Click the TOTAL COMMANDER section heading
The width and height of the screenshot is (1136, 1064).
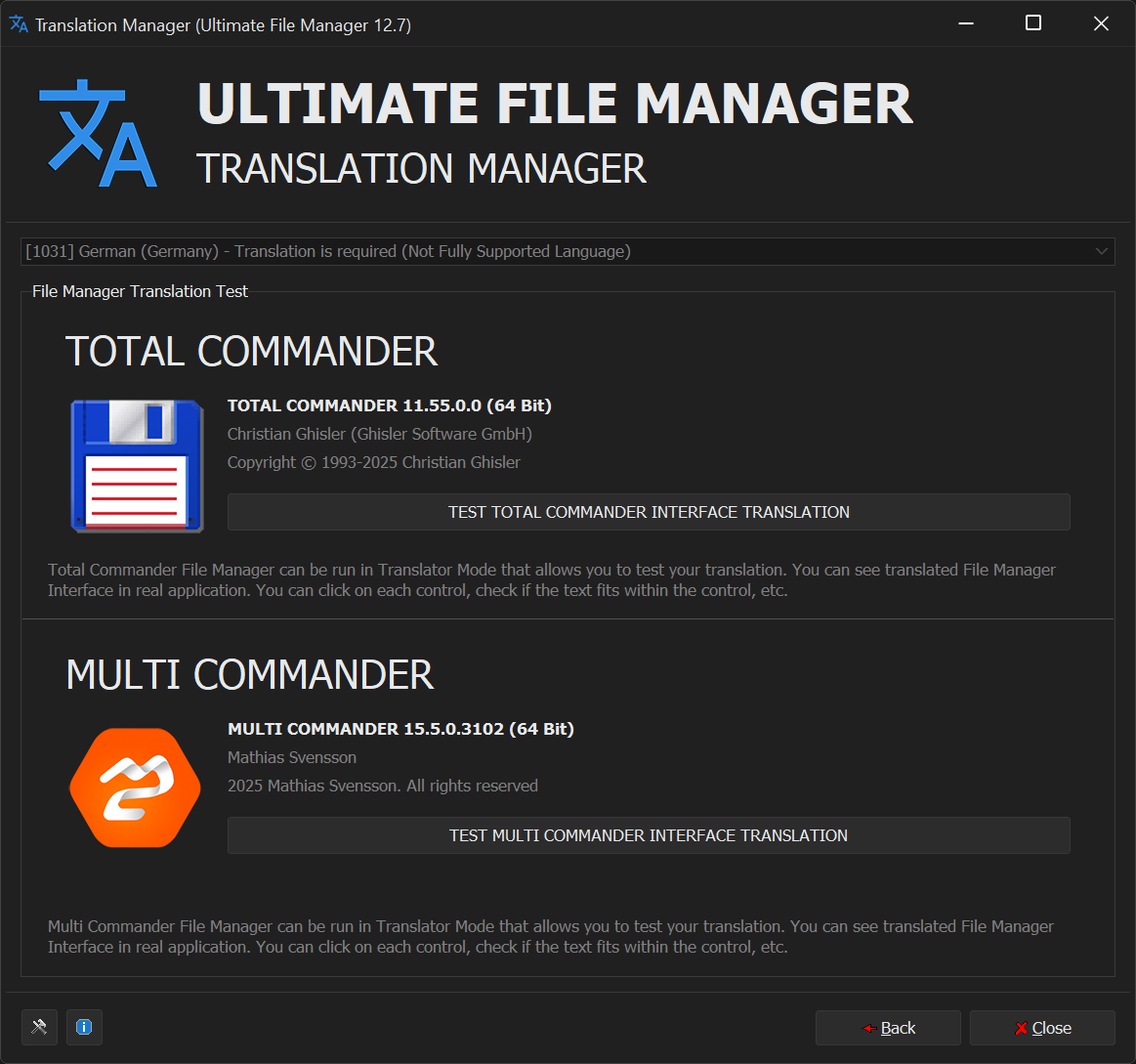pos(251,352)
